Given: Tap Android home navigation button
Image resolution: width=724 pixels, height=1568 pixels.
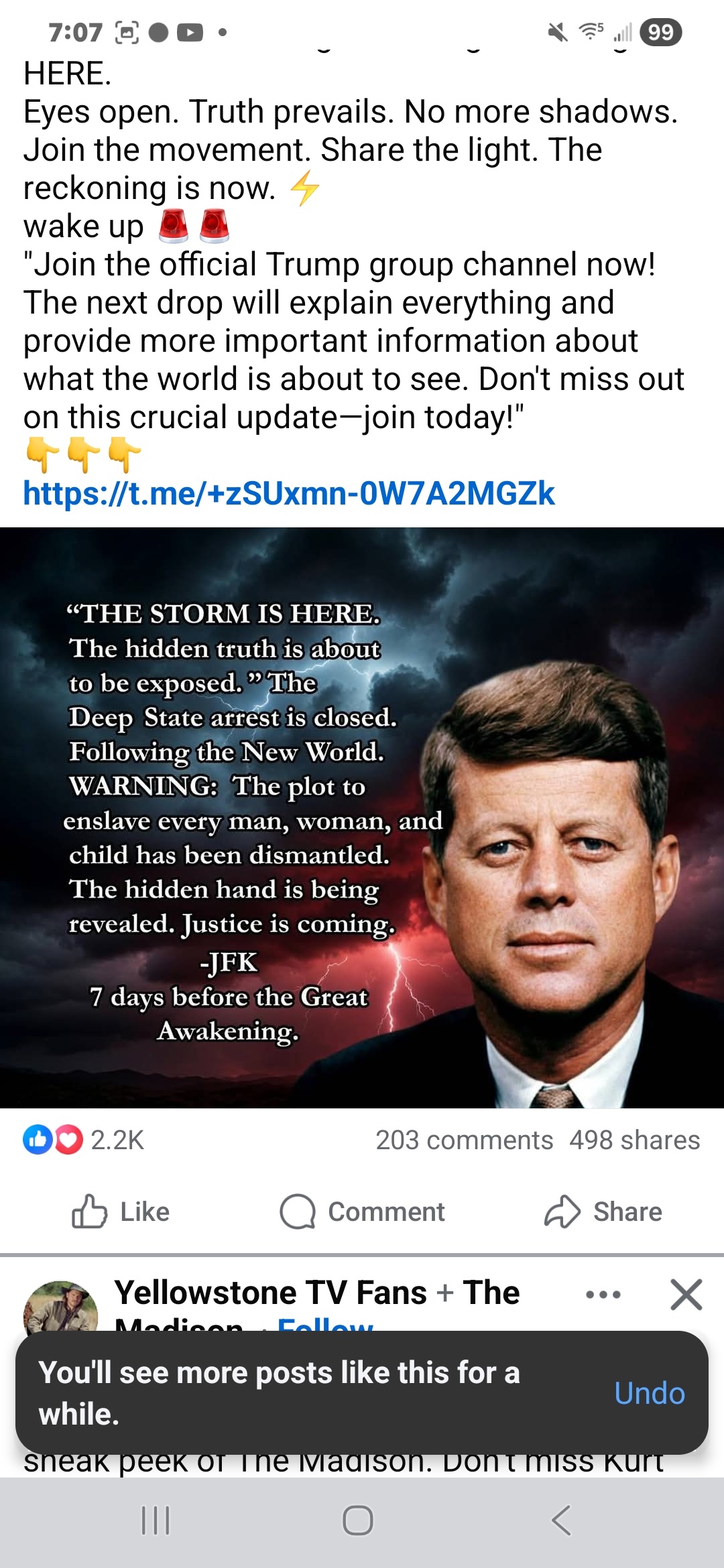Looking at the screenshot, I should (x=357, y=1520).
